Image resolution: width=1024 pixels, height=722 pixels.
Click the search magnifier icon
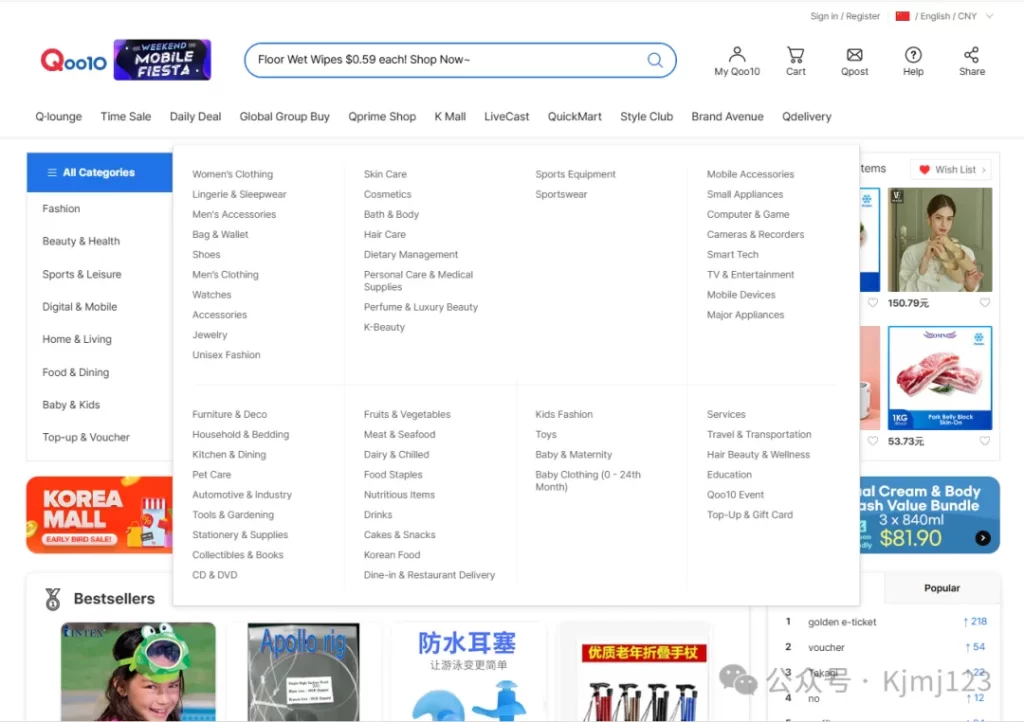[654, 60]
